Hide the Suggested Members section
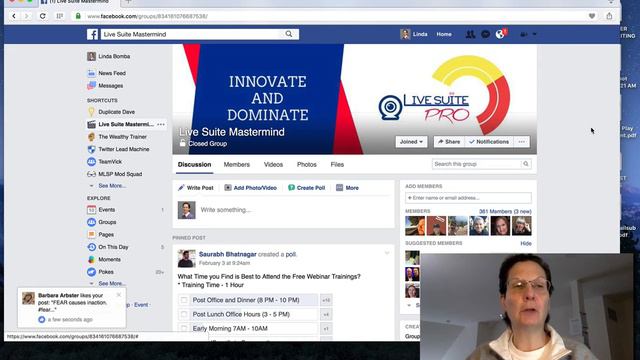640x360 pixels. [526, 243]
